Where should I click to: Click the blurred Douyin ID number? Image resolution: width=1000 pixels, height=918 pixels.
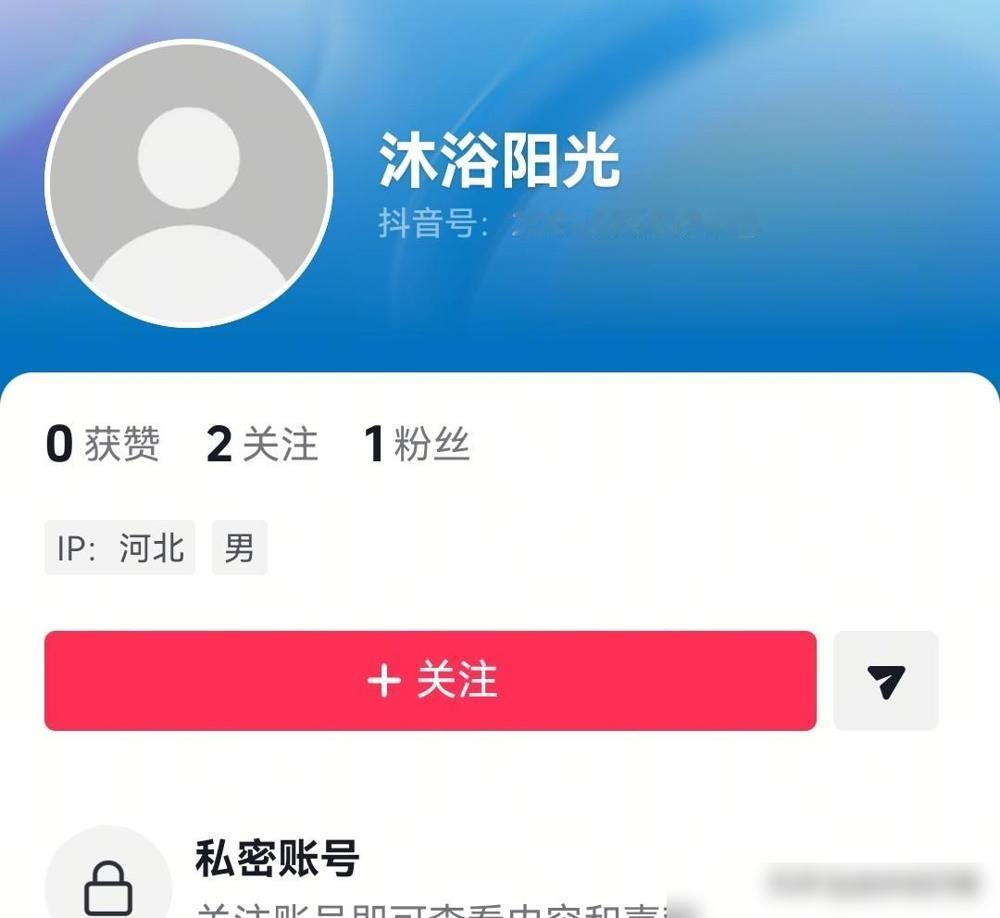635,224
